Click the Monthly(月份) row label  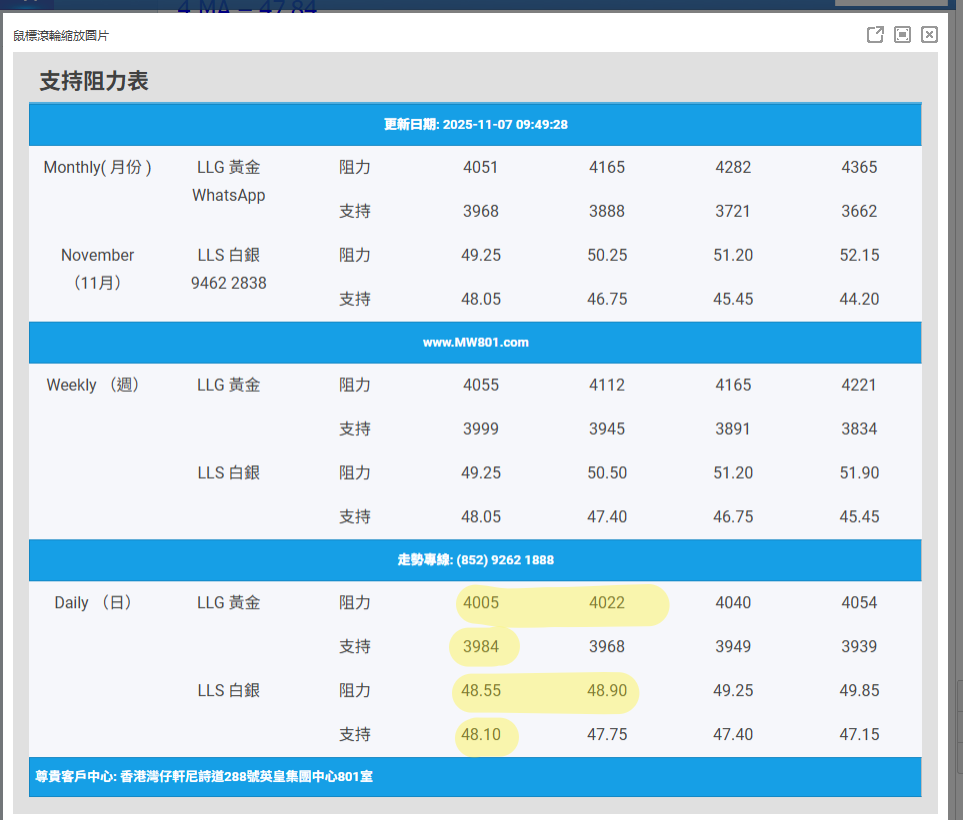coord(97,167)
